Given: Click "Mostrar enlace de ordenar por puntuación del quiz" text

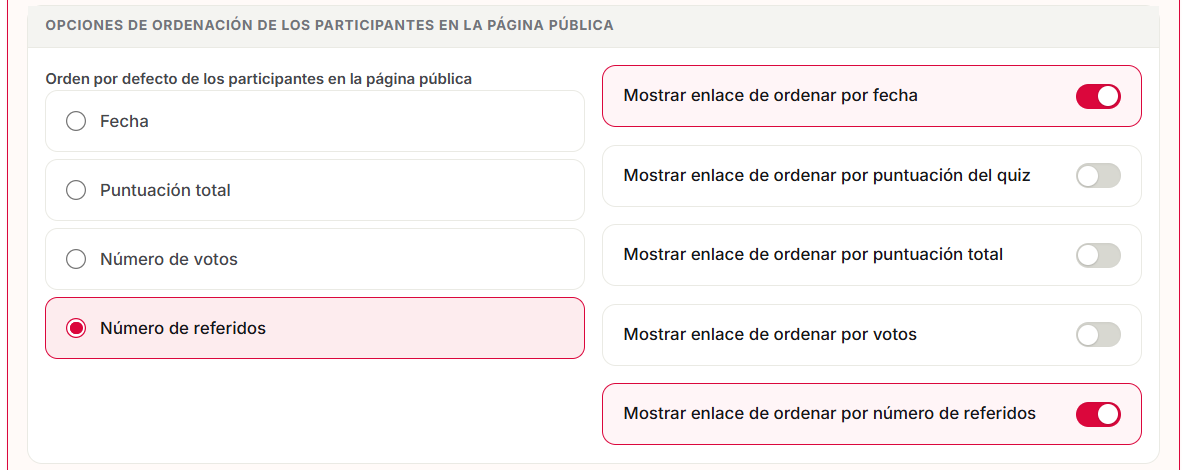Looking at the screenshot, I should [827, 176].
